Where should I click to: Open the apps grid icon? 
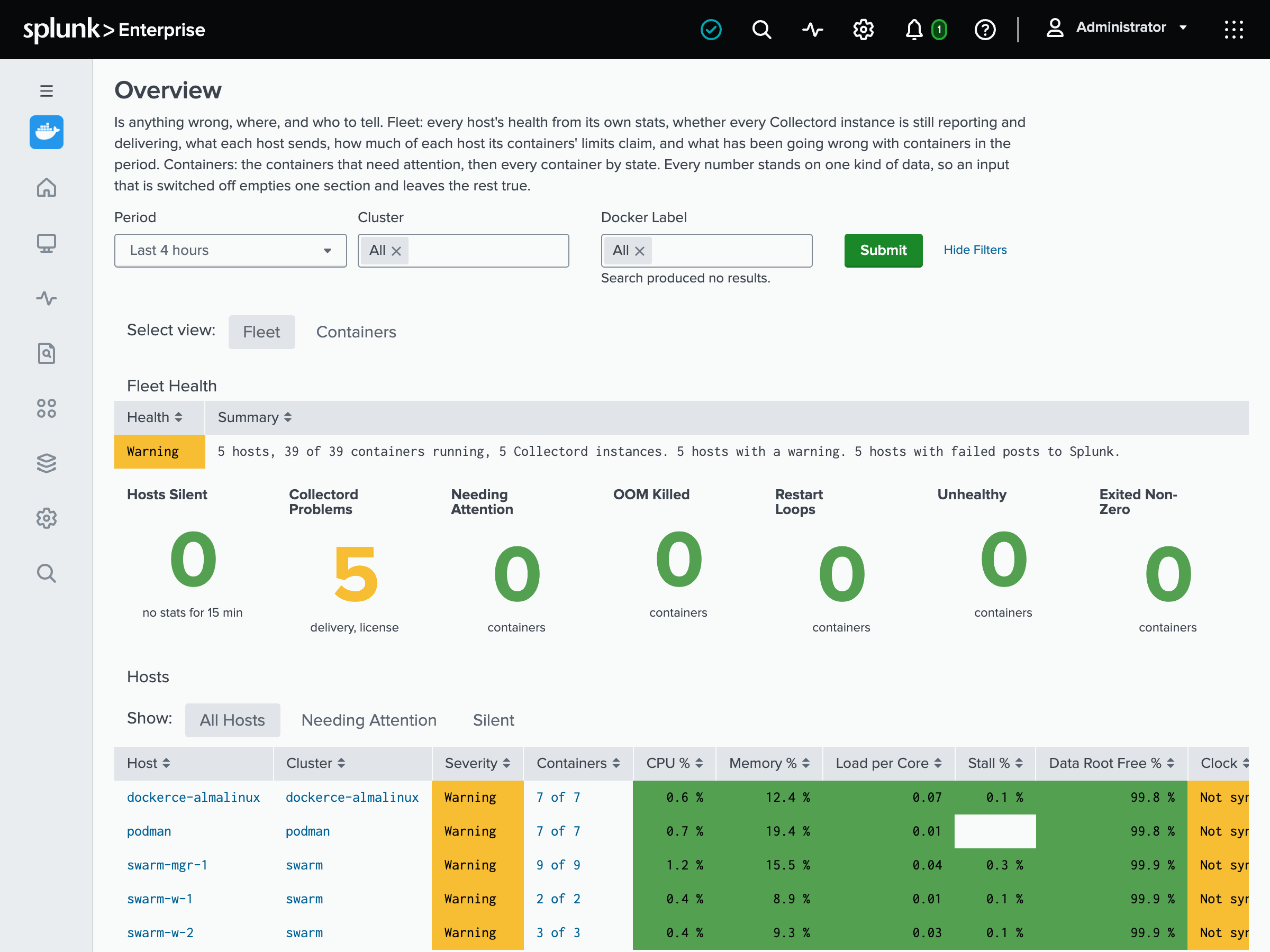[x=1233, y=29]
